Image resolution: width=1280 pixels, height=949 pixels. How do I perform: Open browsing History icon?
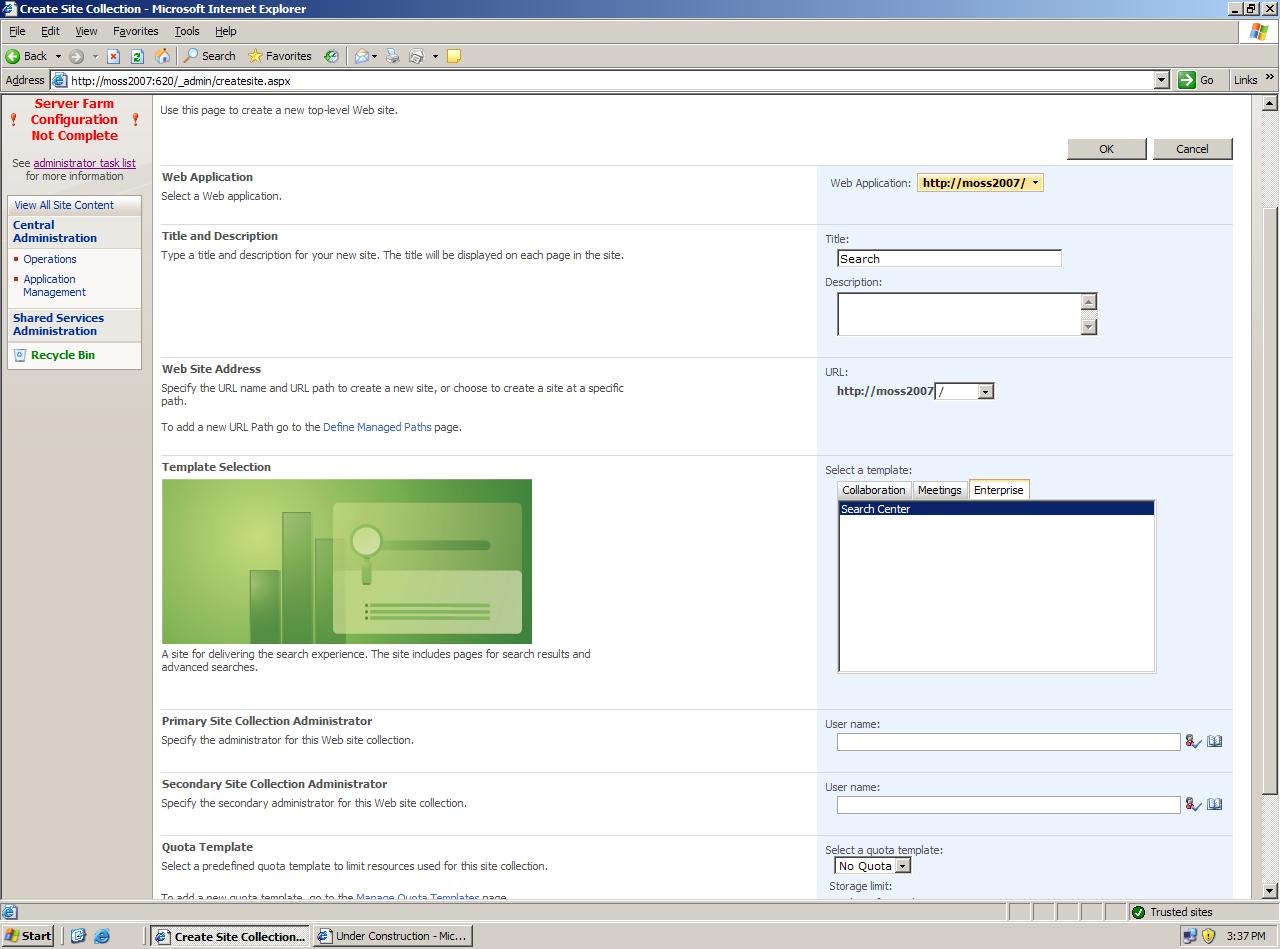(x=331, y=56)
